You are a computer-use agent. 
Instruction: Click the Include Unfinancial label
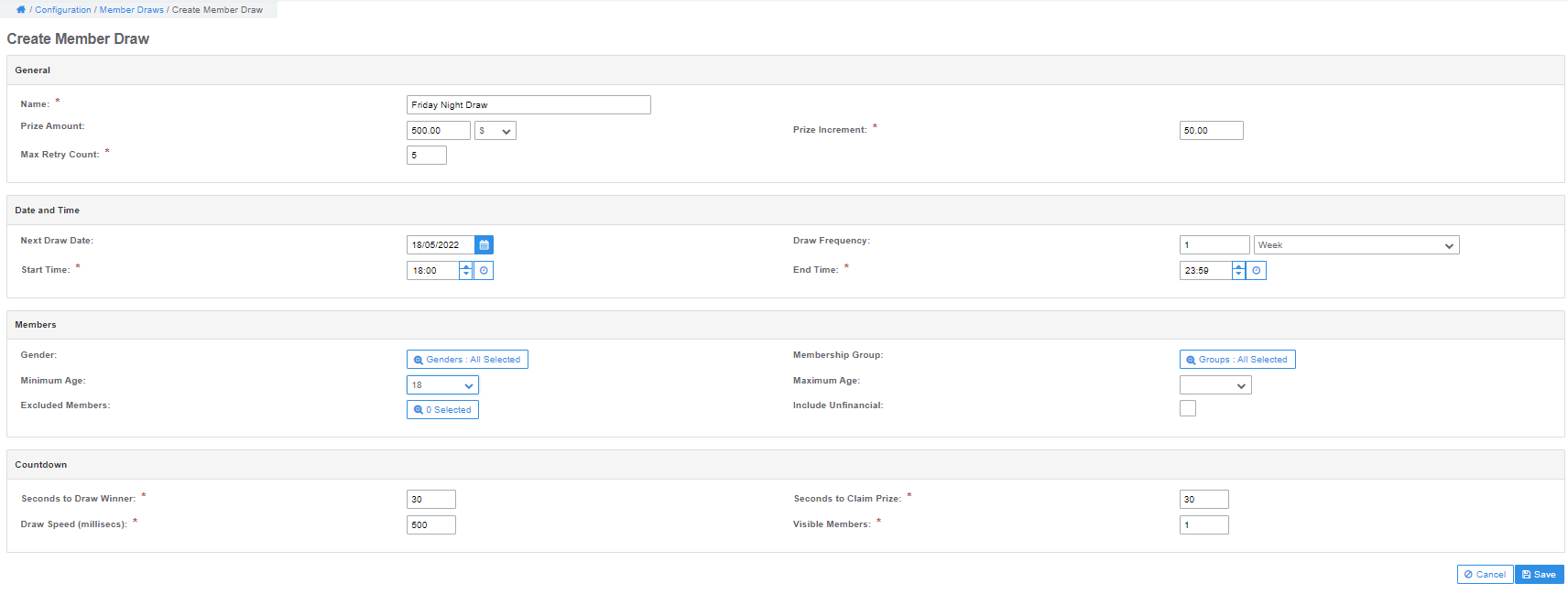pos(838,405)
